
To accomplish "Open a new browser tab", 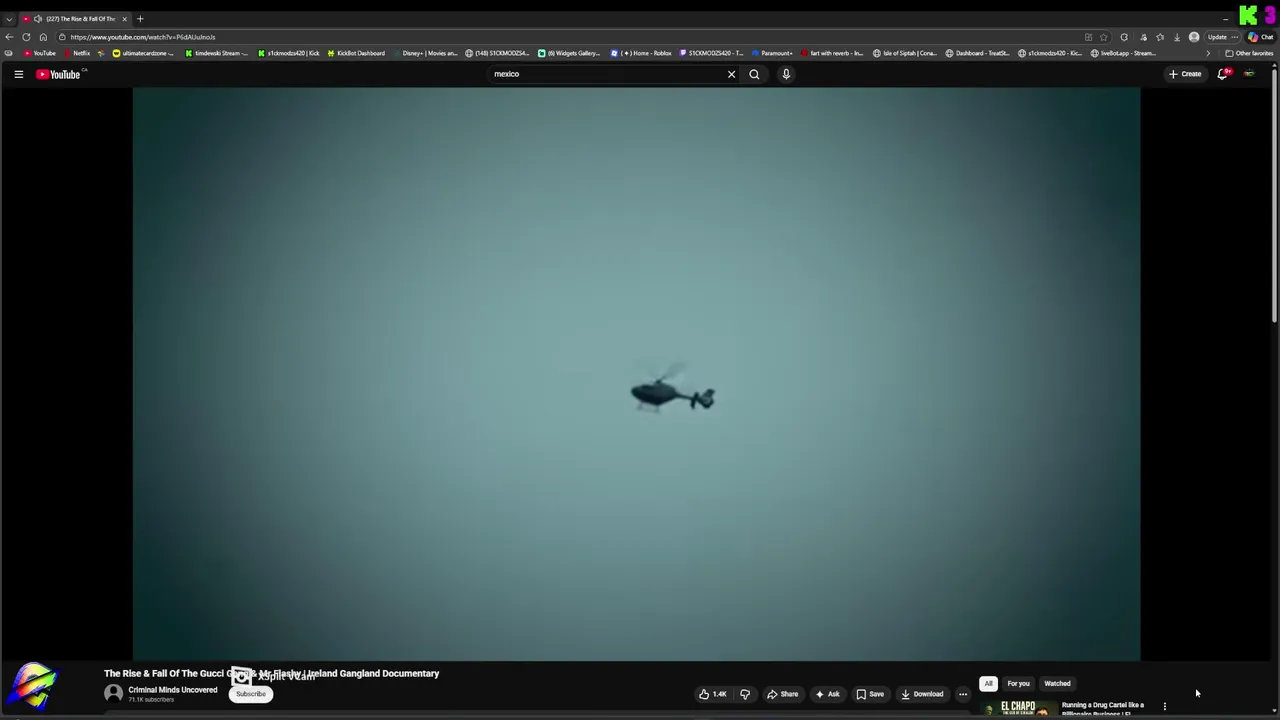I will pos(140,19).
